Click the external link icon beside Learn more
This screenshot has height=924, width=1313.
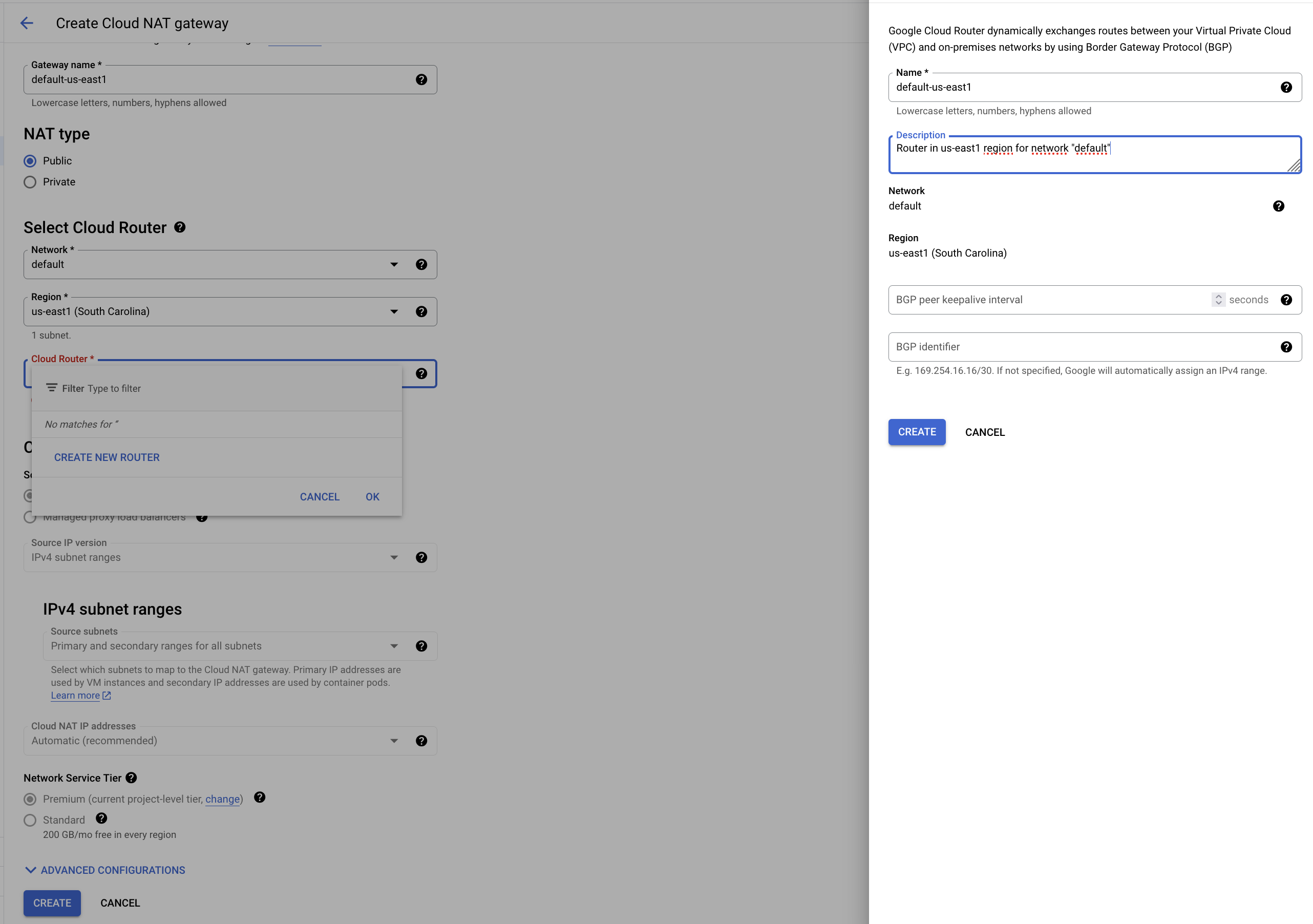pos(107,696)
